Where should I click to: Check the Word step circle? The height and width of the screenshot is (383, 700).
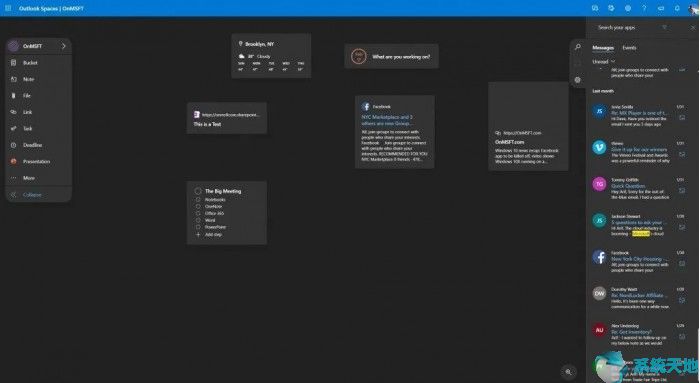[198, 220]
